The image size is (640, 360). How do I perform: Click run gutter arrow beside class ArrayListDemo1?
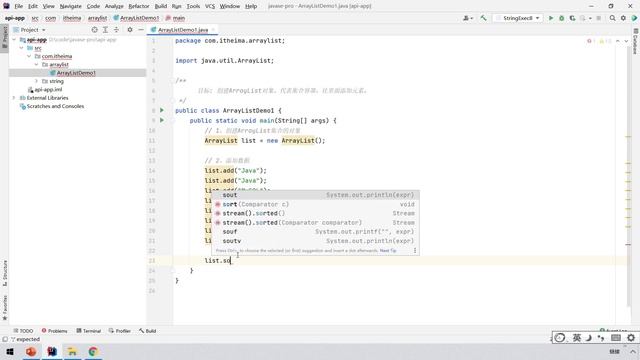point(162,110)
